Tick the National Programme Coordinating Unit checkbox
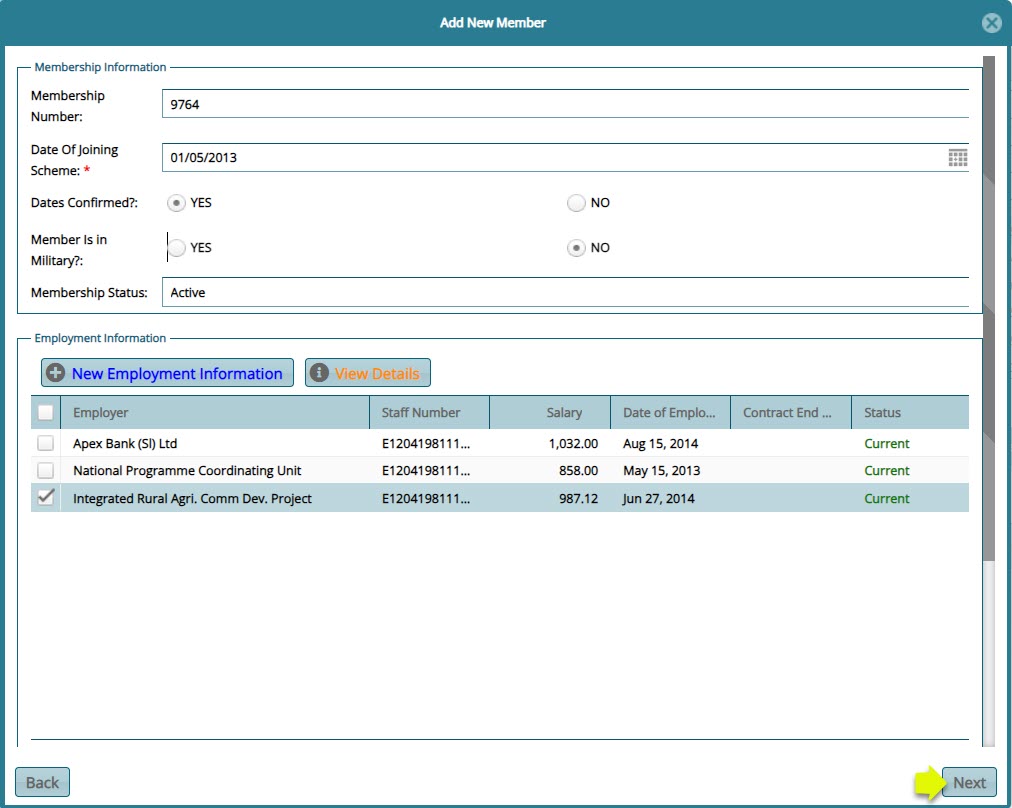Viewport: 1012px width, 808px height. click(x=46, y=470)
